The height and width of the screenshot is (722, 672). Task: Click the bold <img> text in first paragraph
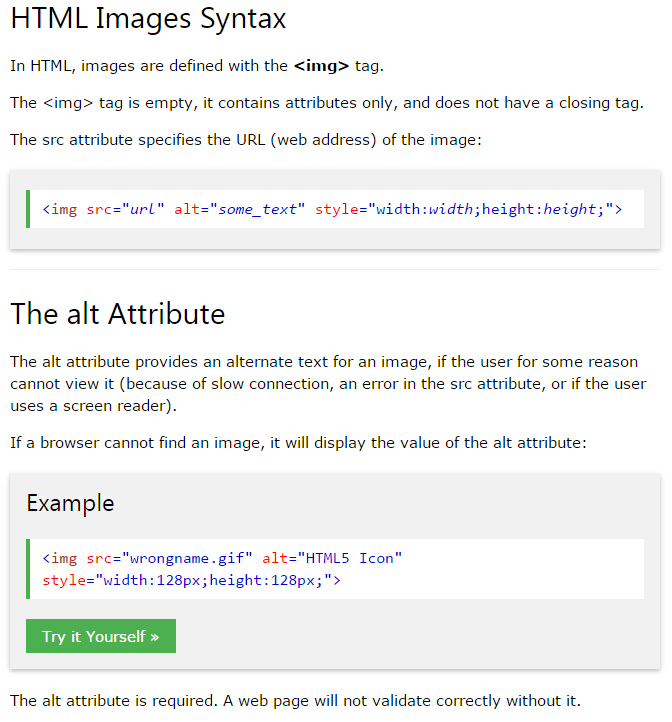(x=321, y=66)
